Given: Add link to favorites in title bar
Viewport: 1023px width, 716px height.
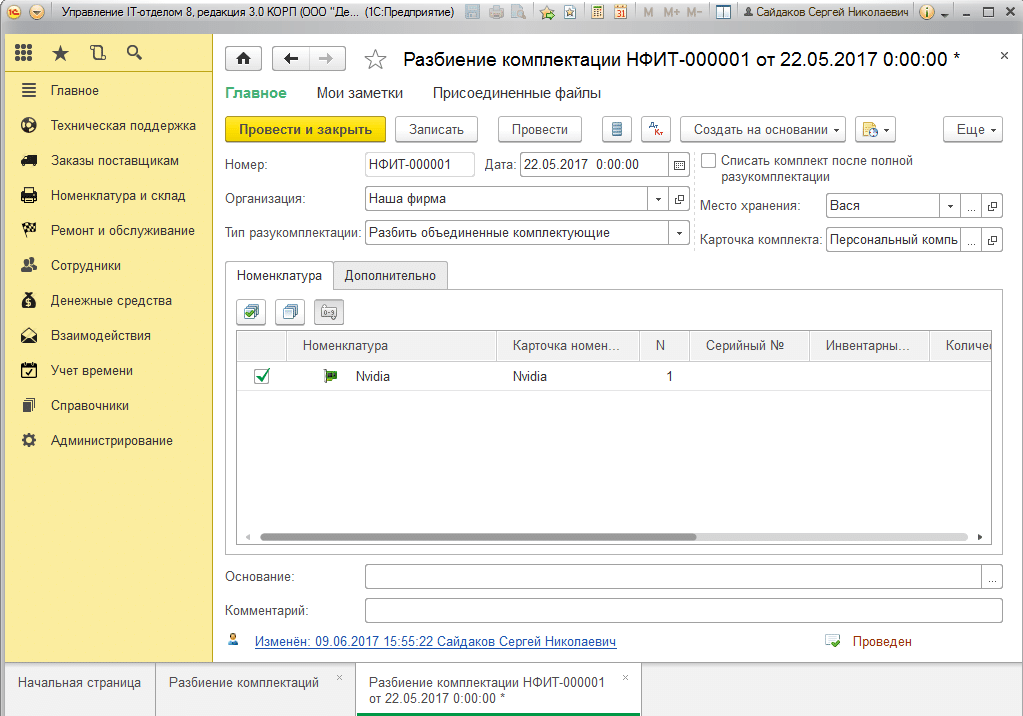Looking at the screenshot, I should click(x=547, y=12).
